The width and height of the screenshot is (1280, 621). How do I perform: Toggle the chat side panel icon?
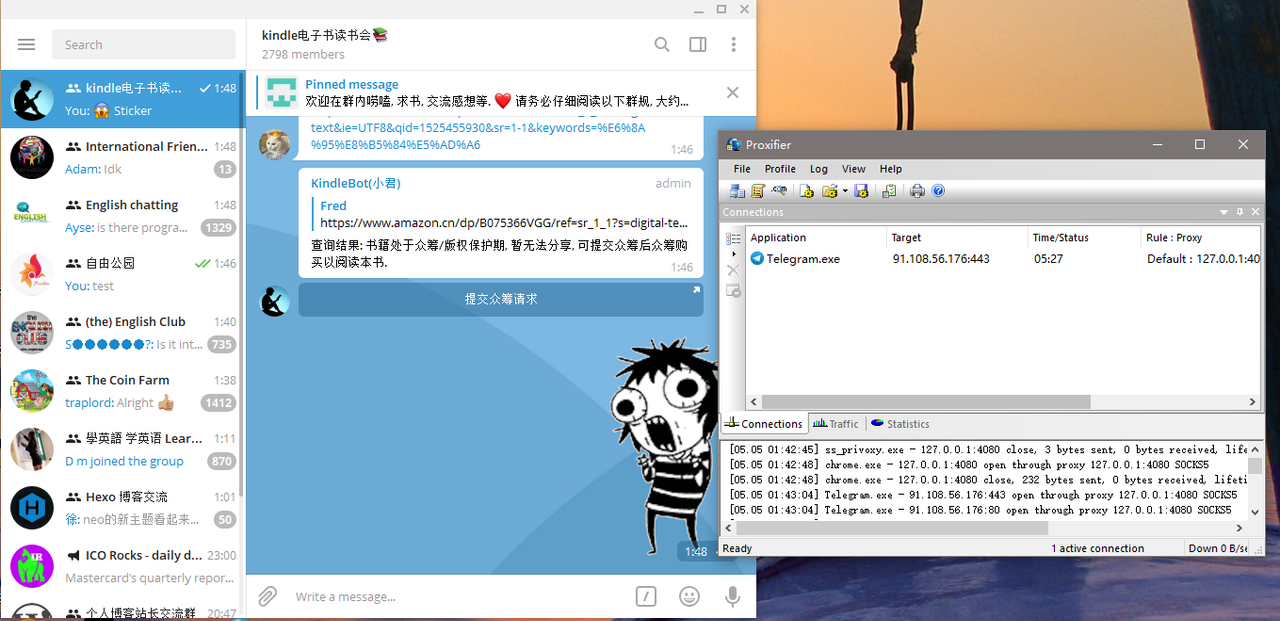point(698,44)
